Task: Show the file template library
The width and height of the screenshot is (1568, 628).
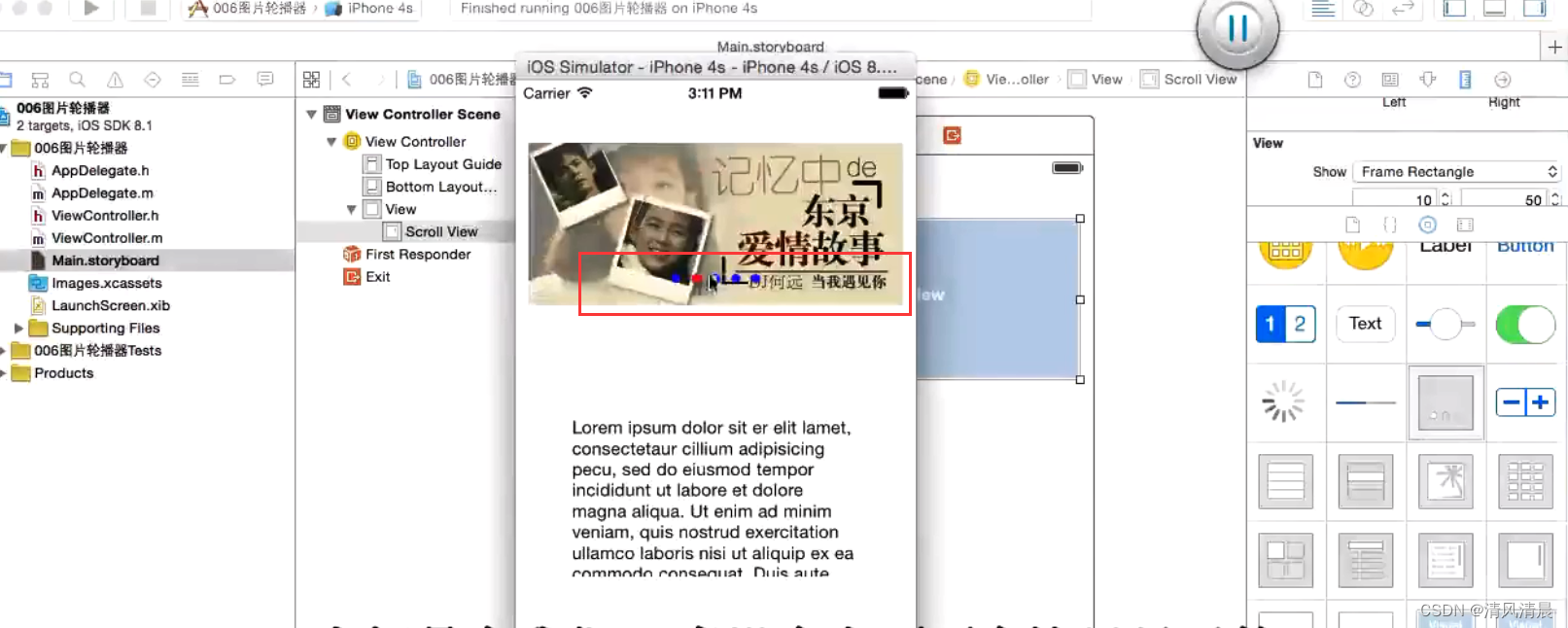Action: [x=1352, y=225]
